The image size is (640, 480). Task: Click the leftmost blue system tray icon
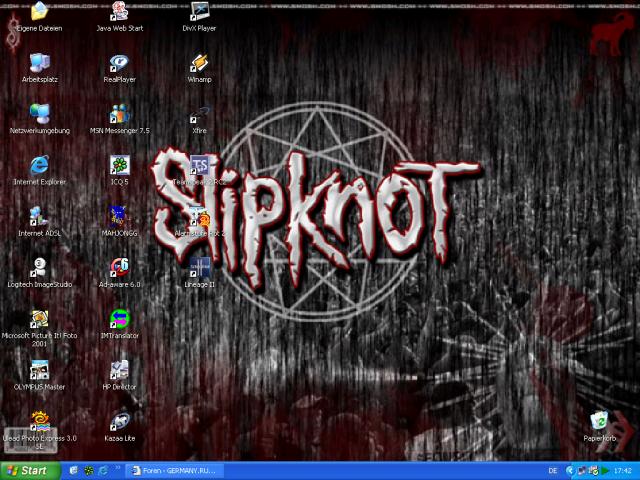coord(570,471)
